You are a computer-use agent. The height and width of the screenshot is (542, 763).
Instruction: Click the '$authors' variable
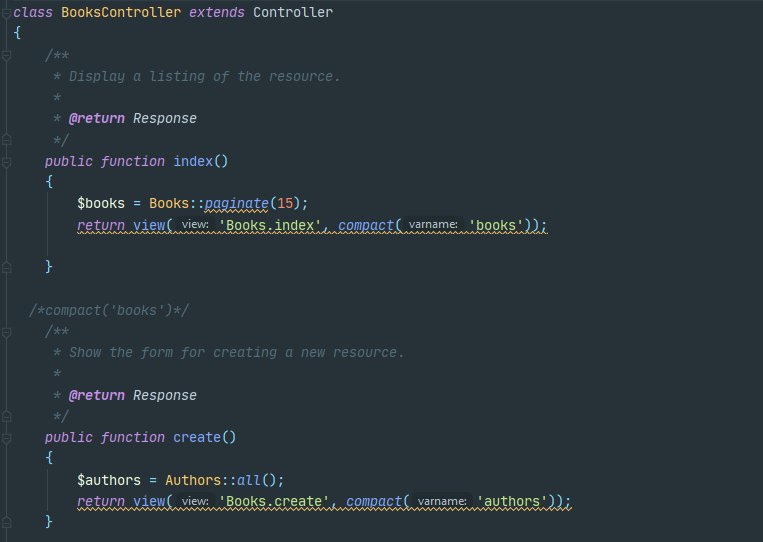[109, 480]
